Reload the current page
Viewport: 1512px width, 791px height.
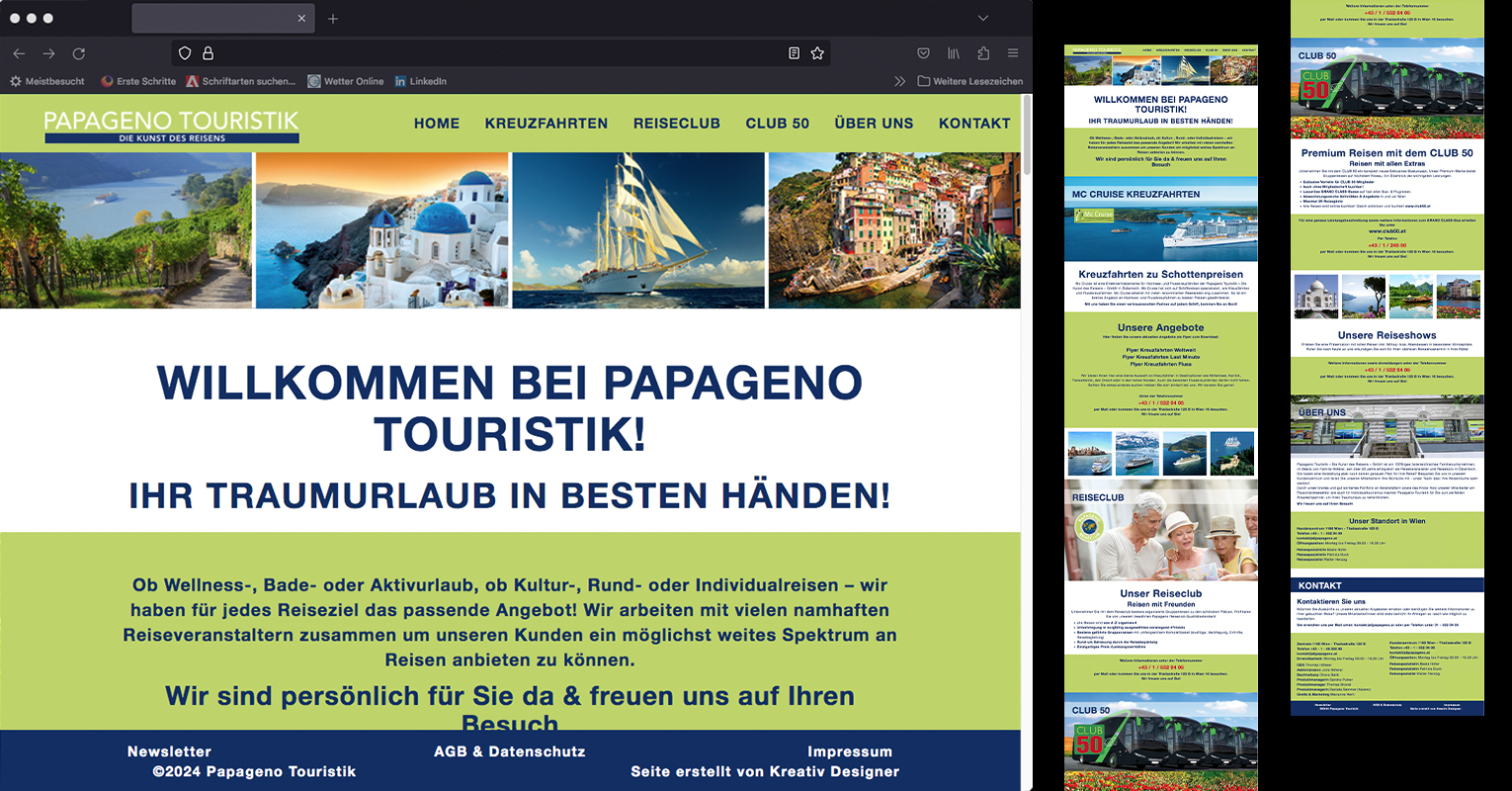[x=79, y=53]
